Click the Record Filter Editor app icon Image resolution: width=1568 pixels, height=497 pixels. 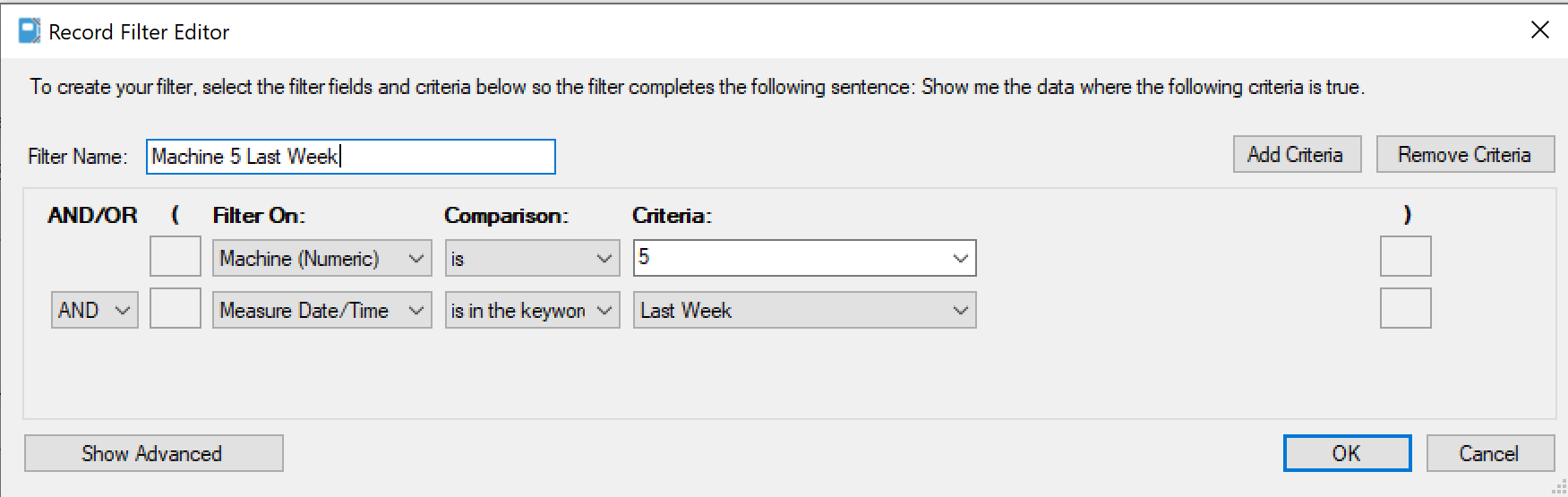30,31
